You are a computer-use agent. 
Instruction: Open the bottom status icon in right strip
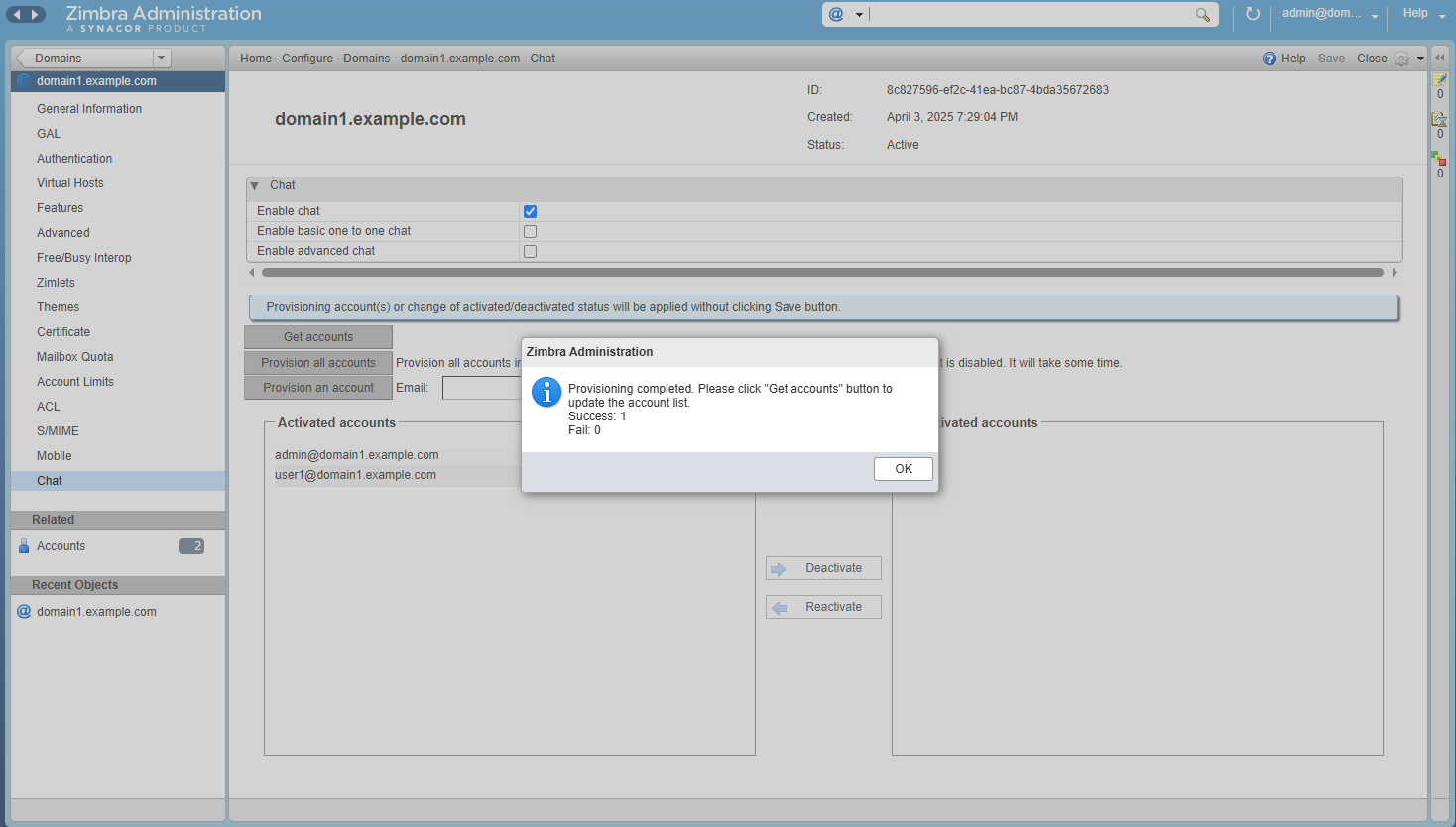[1439, 158]
